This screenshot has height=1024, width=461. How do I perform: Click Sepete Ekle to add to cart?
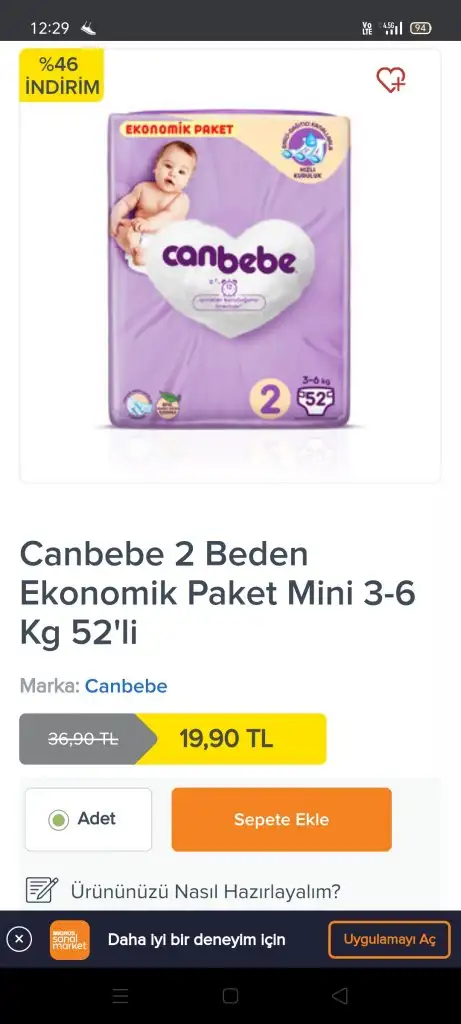(x=281, y=820)
